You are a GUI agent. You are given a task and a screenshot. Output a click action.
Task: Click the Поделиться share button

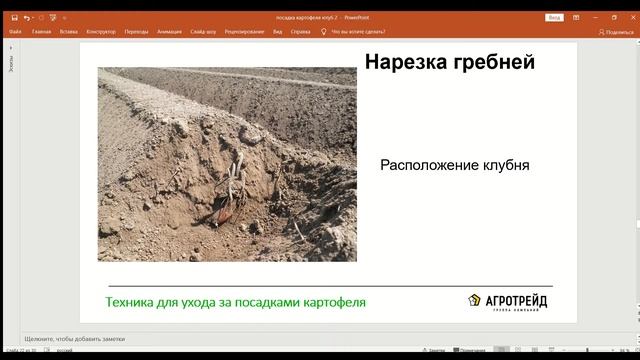coord(616,32)
